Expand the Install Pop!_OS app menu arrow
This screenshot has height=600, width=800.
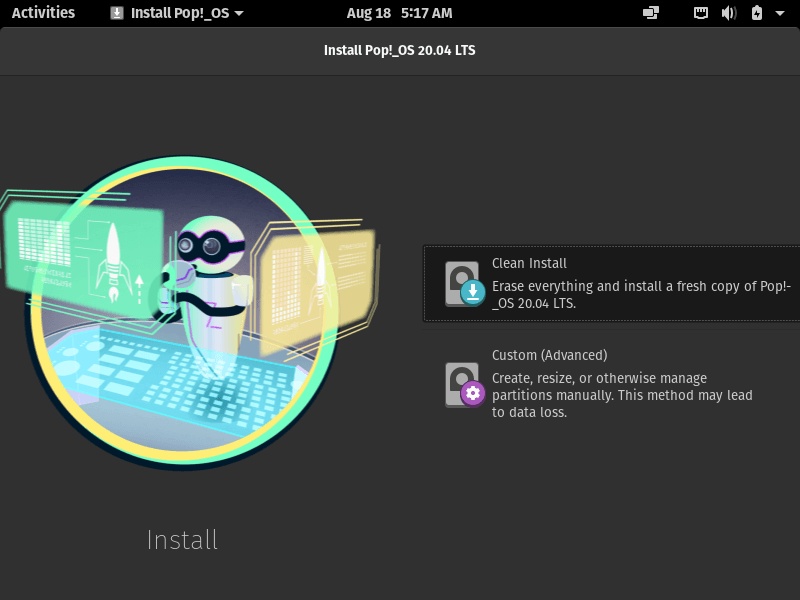pos(239,13)
